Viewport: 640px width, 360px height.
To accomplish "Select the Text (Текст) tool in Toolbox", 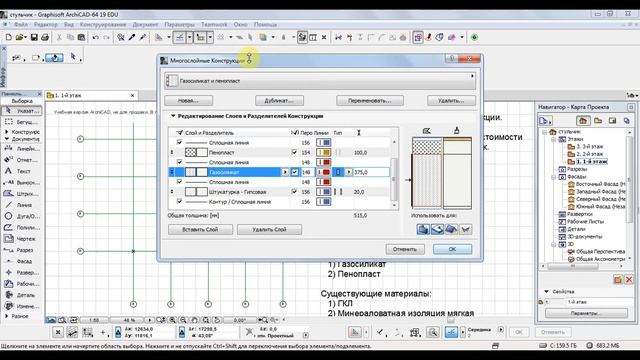I will coord(22,171).
